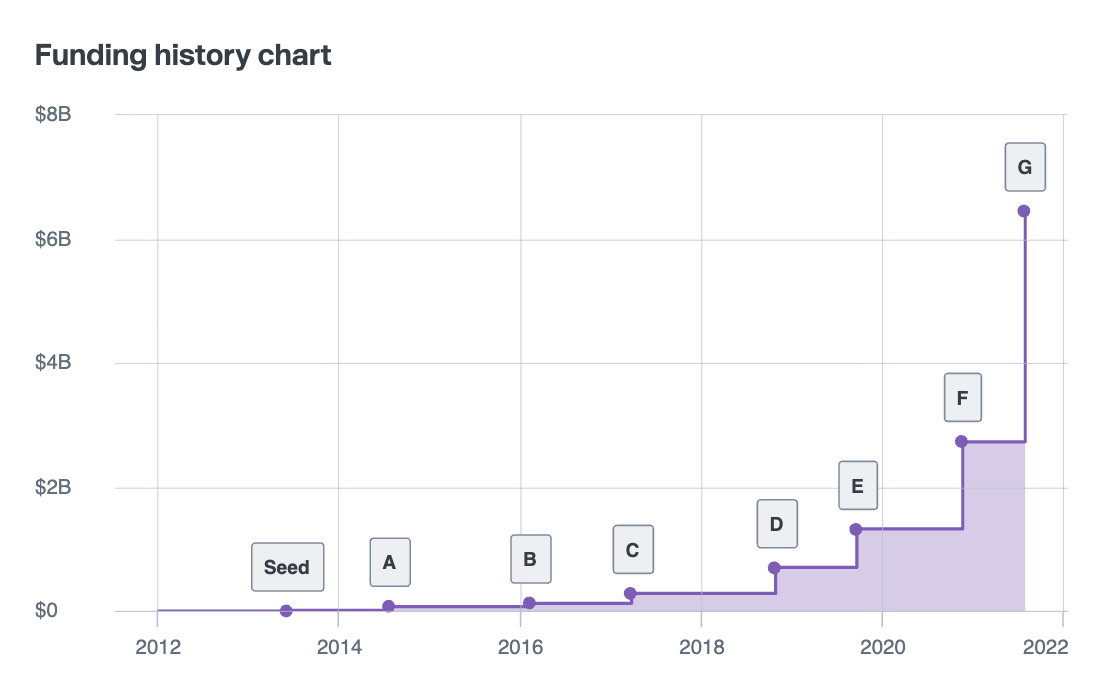Select the data point below label C
The image size is (1104, 694).
tap(630, 593)
